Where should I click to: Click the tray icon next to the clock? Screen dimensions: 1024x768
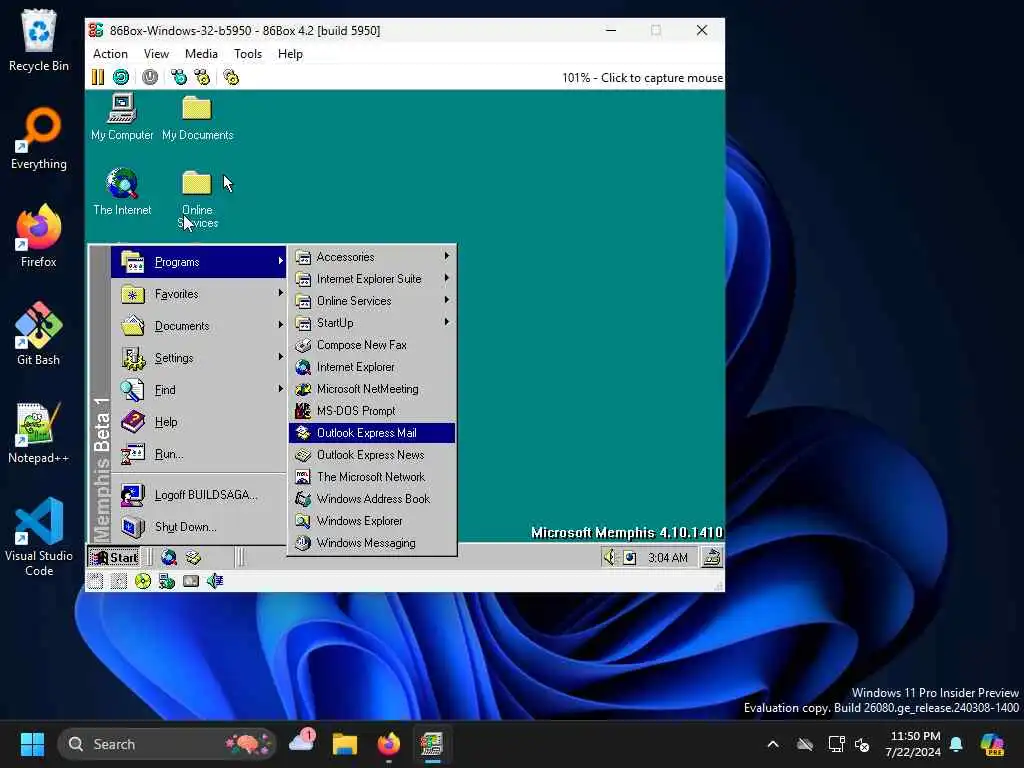(x=630, y=558)
